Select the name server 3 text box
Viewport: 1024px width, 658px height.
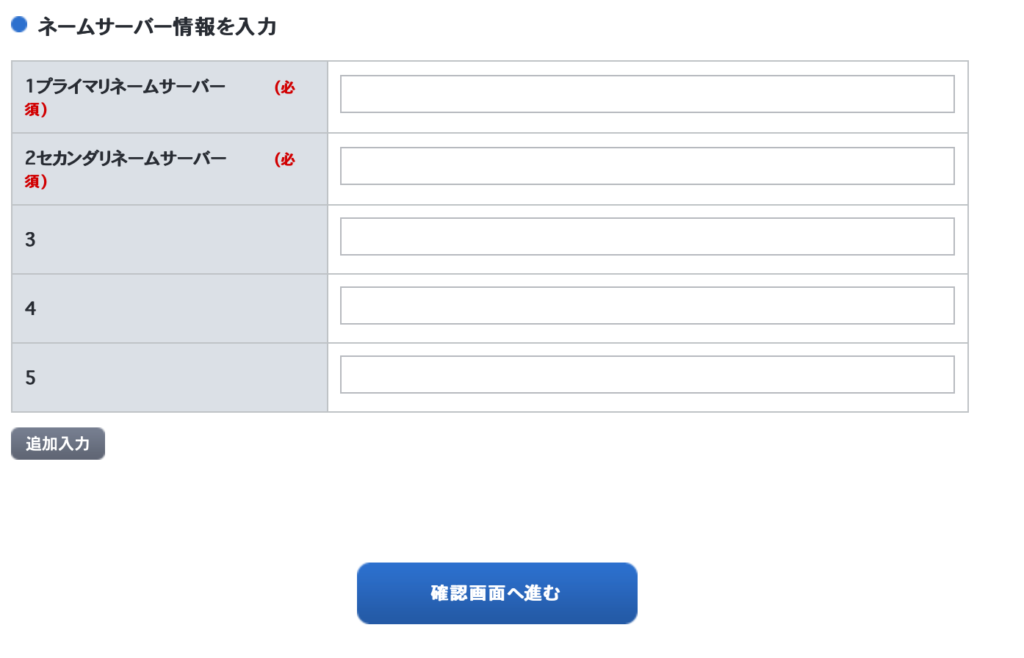647,236
